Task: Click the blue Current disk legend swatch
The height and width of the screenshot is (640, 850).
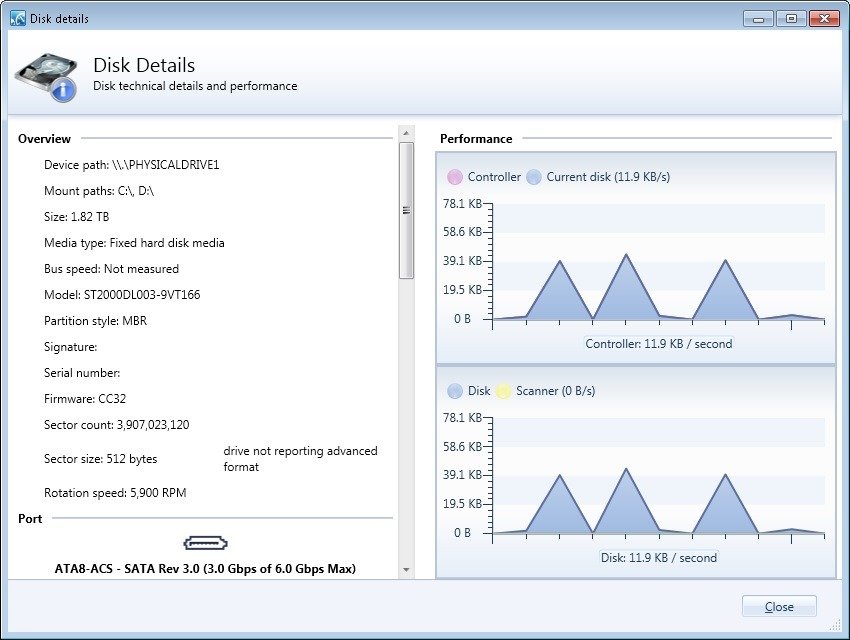Action: 533,177
